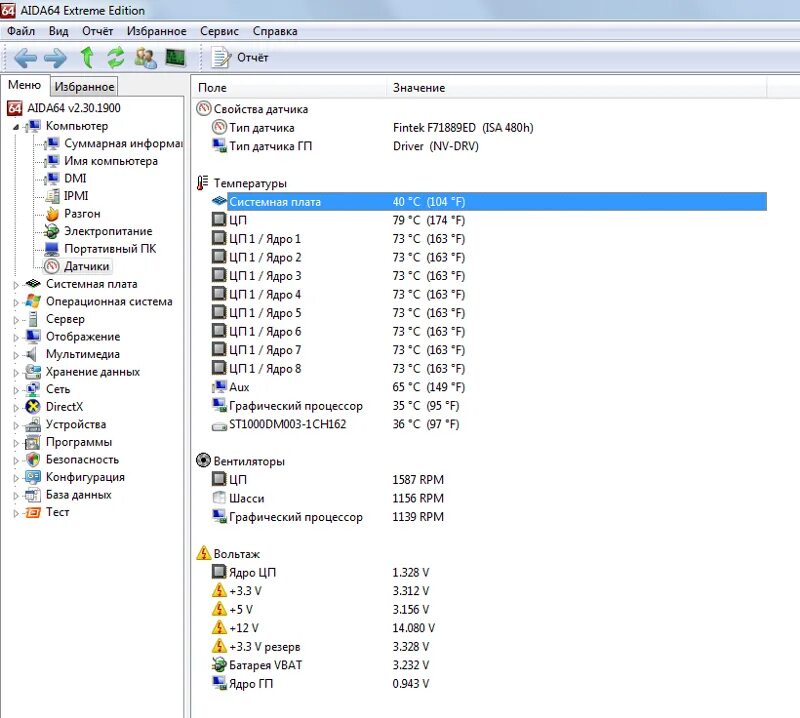
Task: Expand the Системная плата tree node
Action: point(16,285)
